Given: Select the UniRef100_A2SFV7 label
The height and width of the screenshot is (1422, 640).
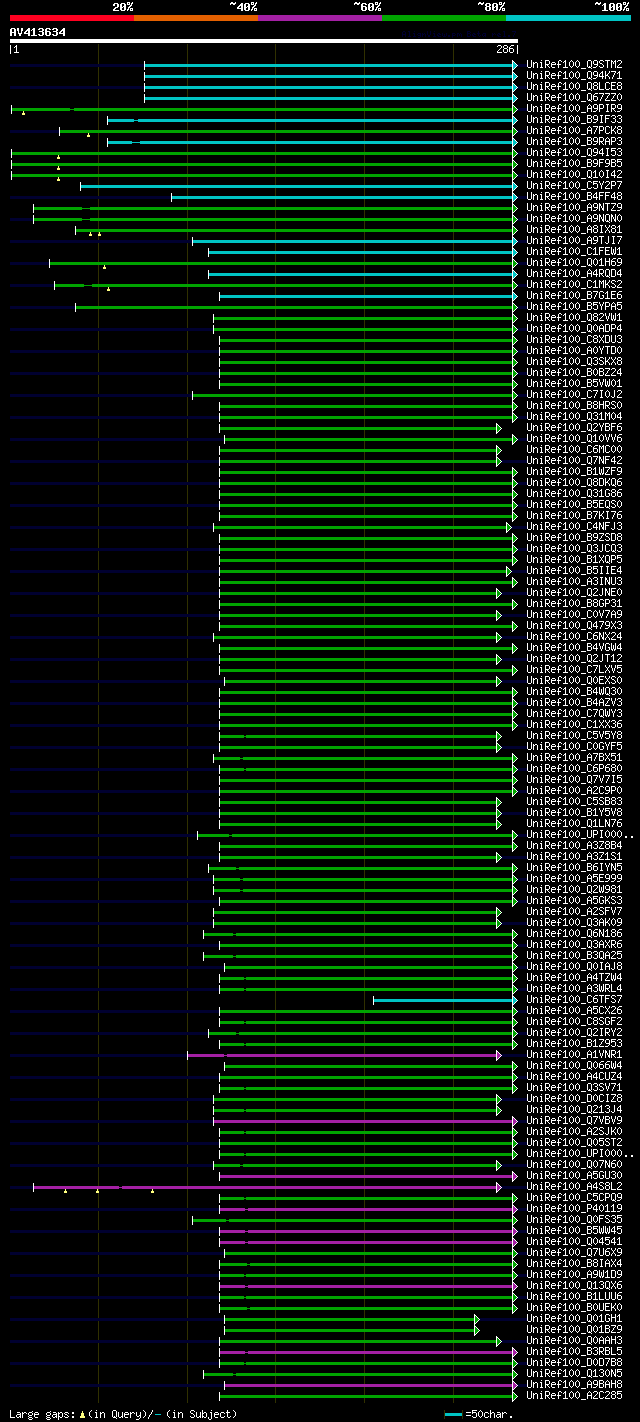Looking at the screenshot, I should click(x=574, y=912).
